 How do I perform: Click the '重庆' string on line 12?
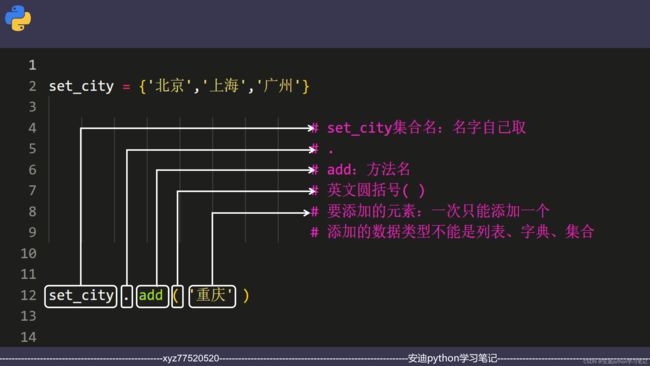tap(212, 296)
